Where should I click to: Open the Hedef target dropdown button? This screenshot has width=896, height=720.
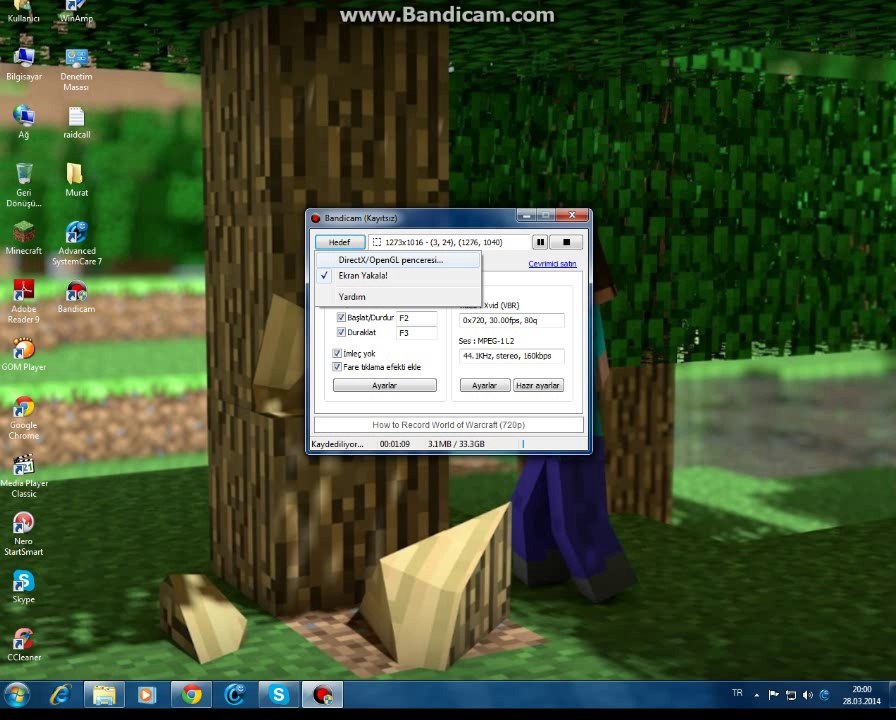[340, 242]
